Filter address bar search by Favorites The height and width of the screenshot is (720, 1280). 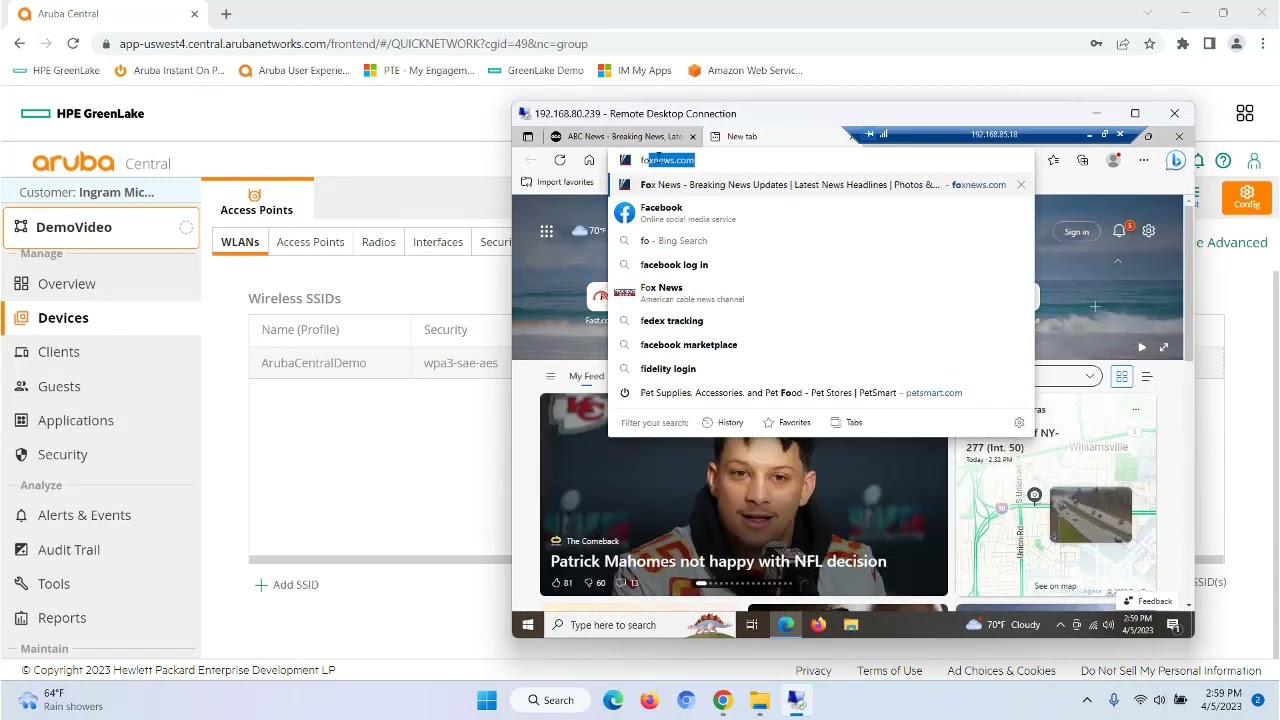(x=787, y=423)
